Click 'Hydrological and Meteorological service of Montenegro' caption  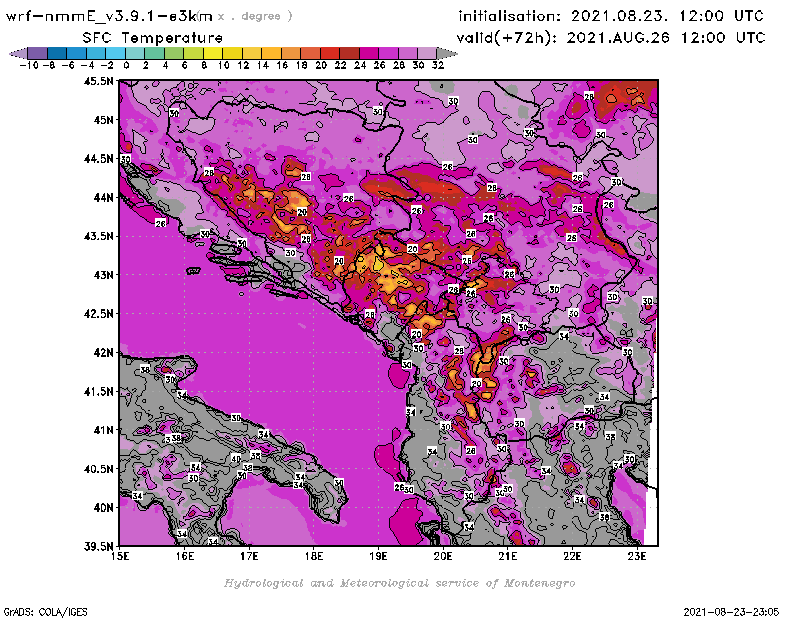399,583
